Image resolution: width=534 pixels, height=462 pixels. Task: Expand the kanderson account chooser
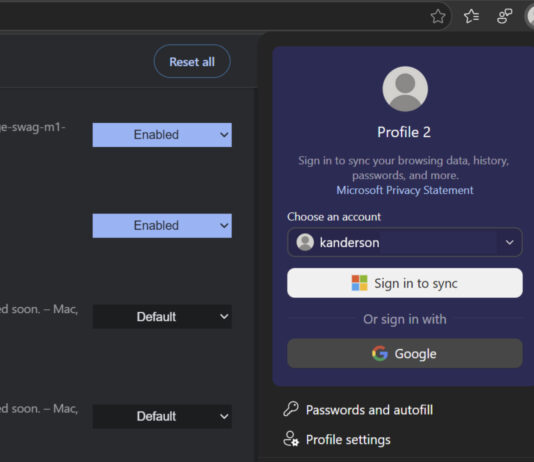[x=405, y=242]
